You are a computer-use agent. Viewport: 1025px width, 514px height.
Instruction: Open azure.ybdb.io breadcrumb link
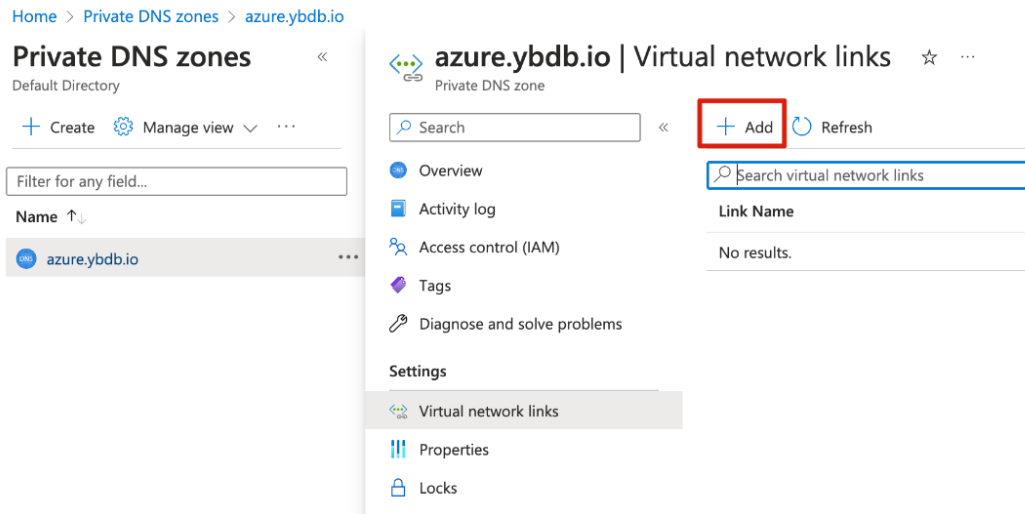click(x=294, y=16)
